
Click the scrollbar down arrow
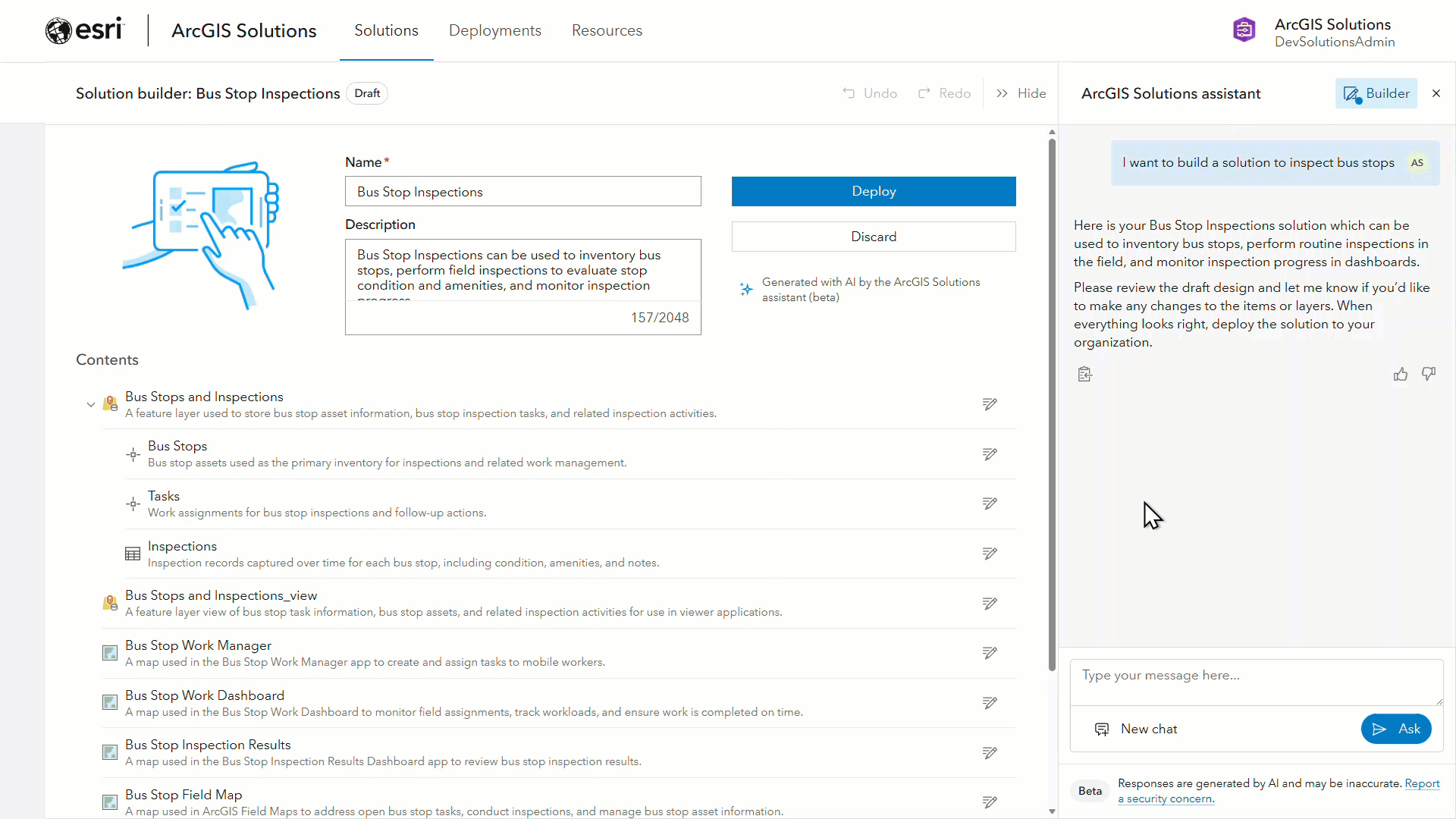[1052, 811]
